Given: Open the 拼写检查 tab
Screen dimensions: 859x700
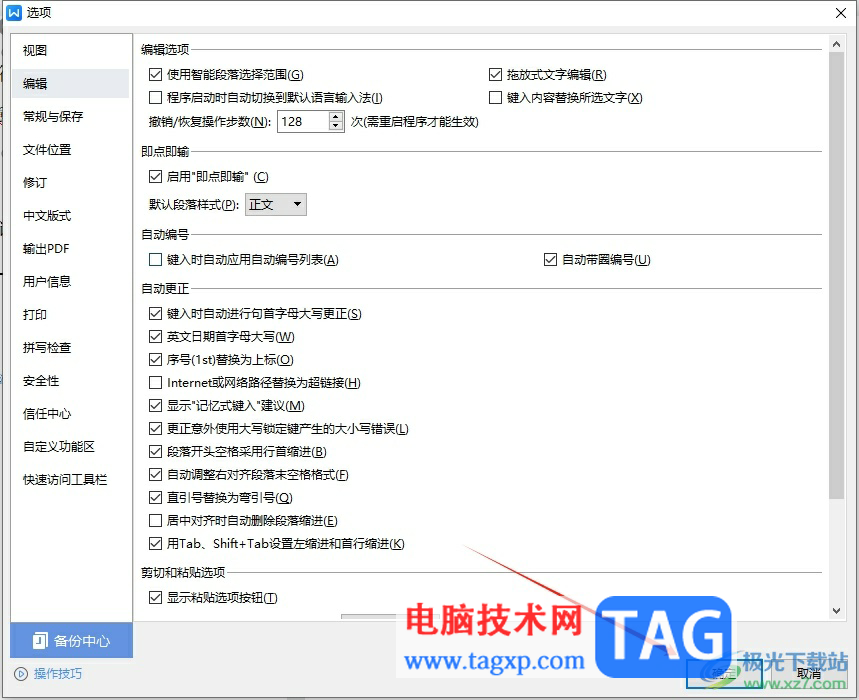Looking at the screenshot, I should click(x=70, y=347).
